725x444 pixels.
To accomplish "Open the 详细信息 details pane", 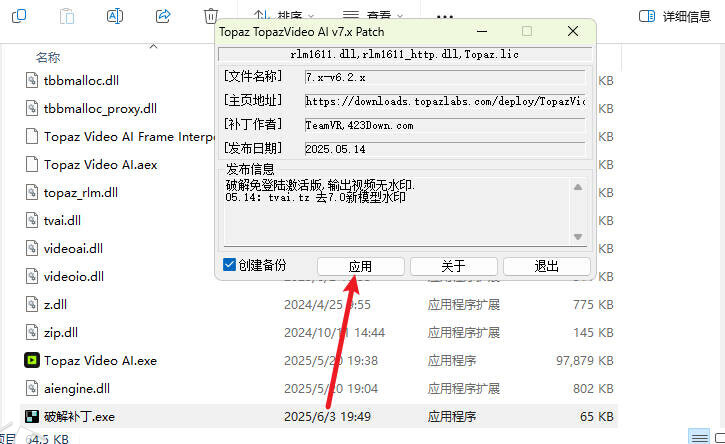I will pos(675,16).
